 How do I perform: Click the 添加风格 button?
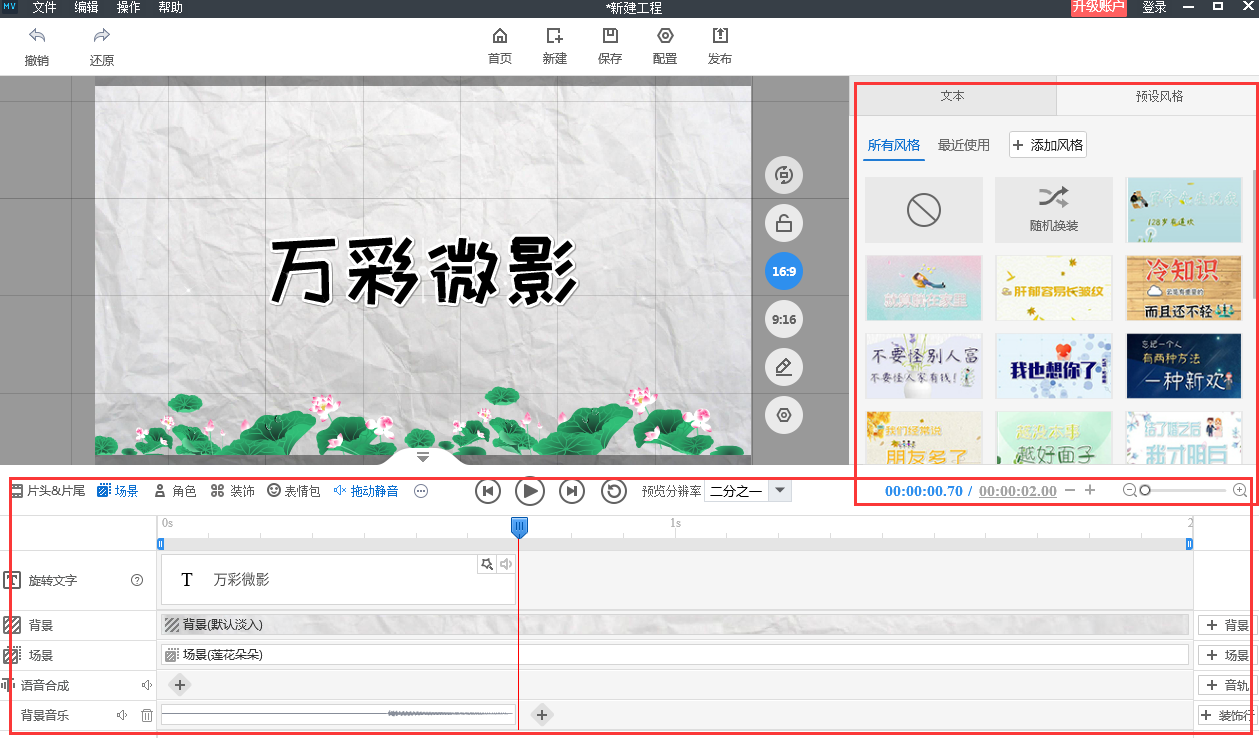(x=1047, y=145)
